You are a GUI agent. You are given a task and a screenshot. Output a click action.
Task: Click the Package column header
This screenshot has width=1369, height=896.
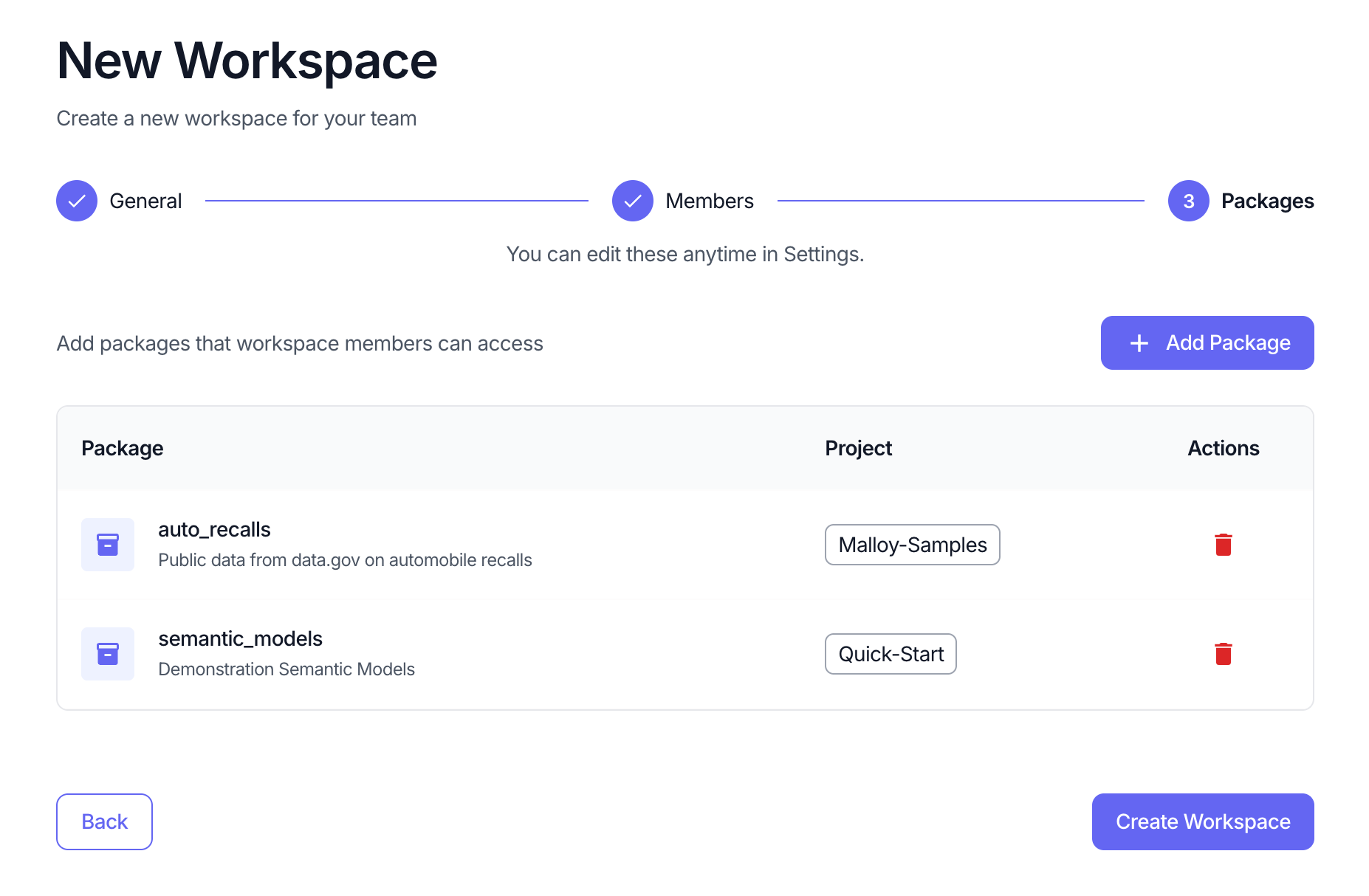[x=123, y=448]
